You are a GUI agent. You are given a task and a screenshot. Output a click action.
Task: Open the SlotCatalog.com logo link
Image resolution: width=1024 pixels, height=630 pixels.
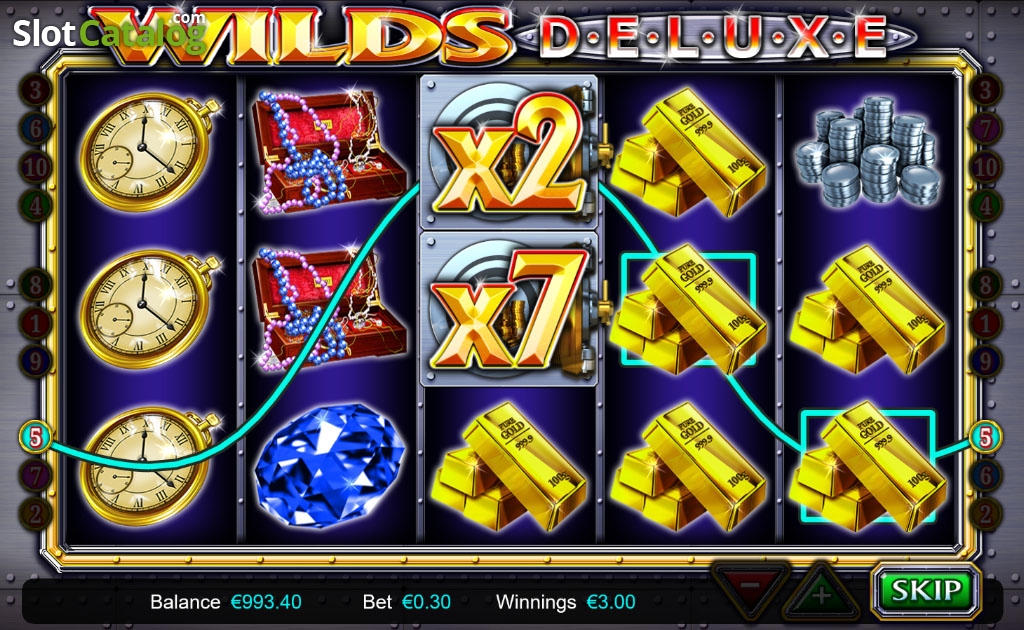pos(110,31)
